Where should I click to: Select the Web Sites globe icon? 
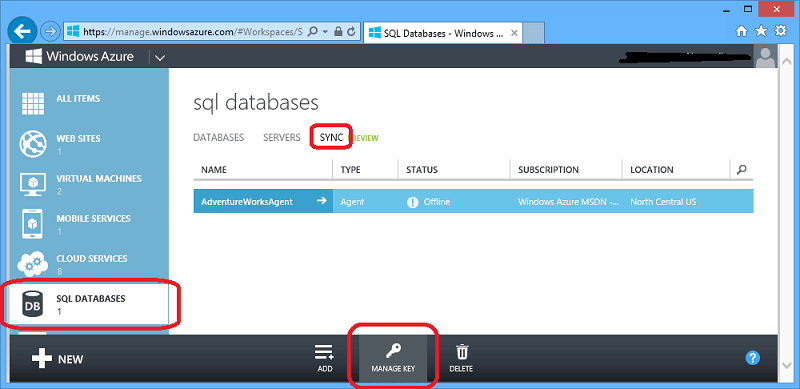[33, 144]
